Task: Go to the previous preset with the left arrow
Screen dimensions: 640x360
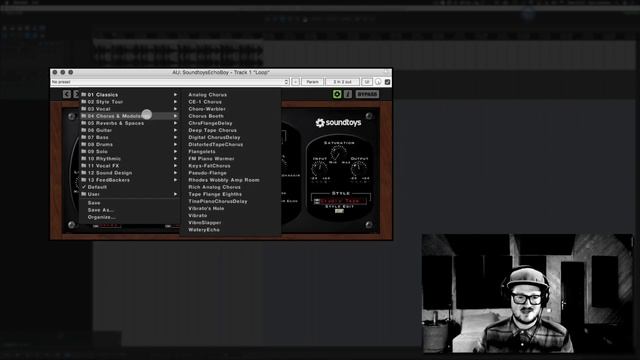Action: coord(67,94)
